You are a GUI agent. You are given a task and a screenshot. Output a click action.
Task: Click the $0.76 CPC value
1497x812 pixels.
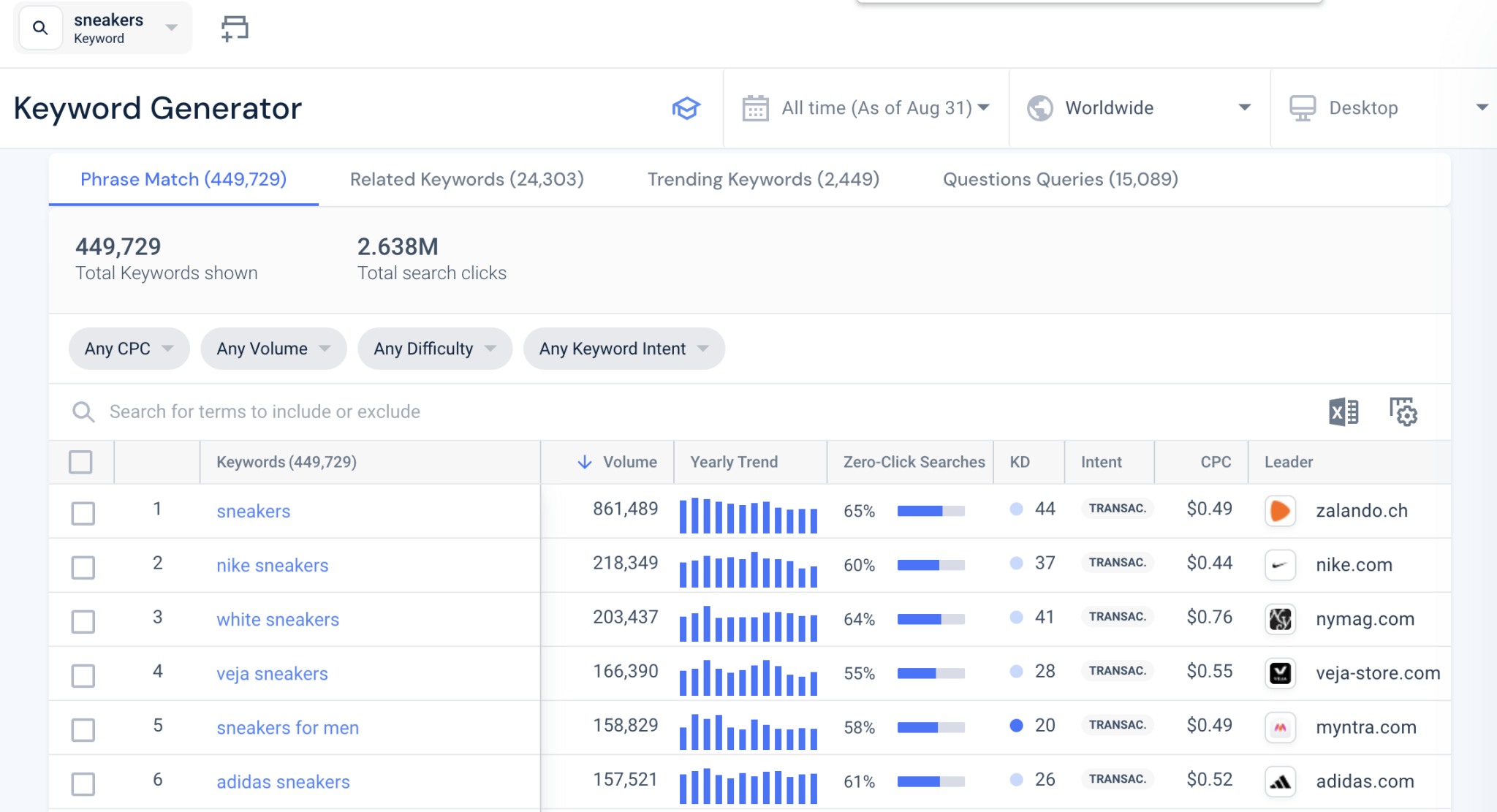[1209, 617]
